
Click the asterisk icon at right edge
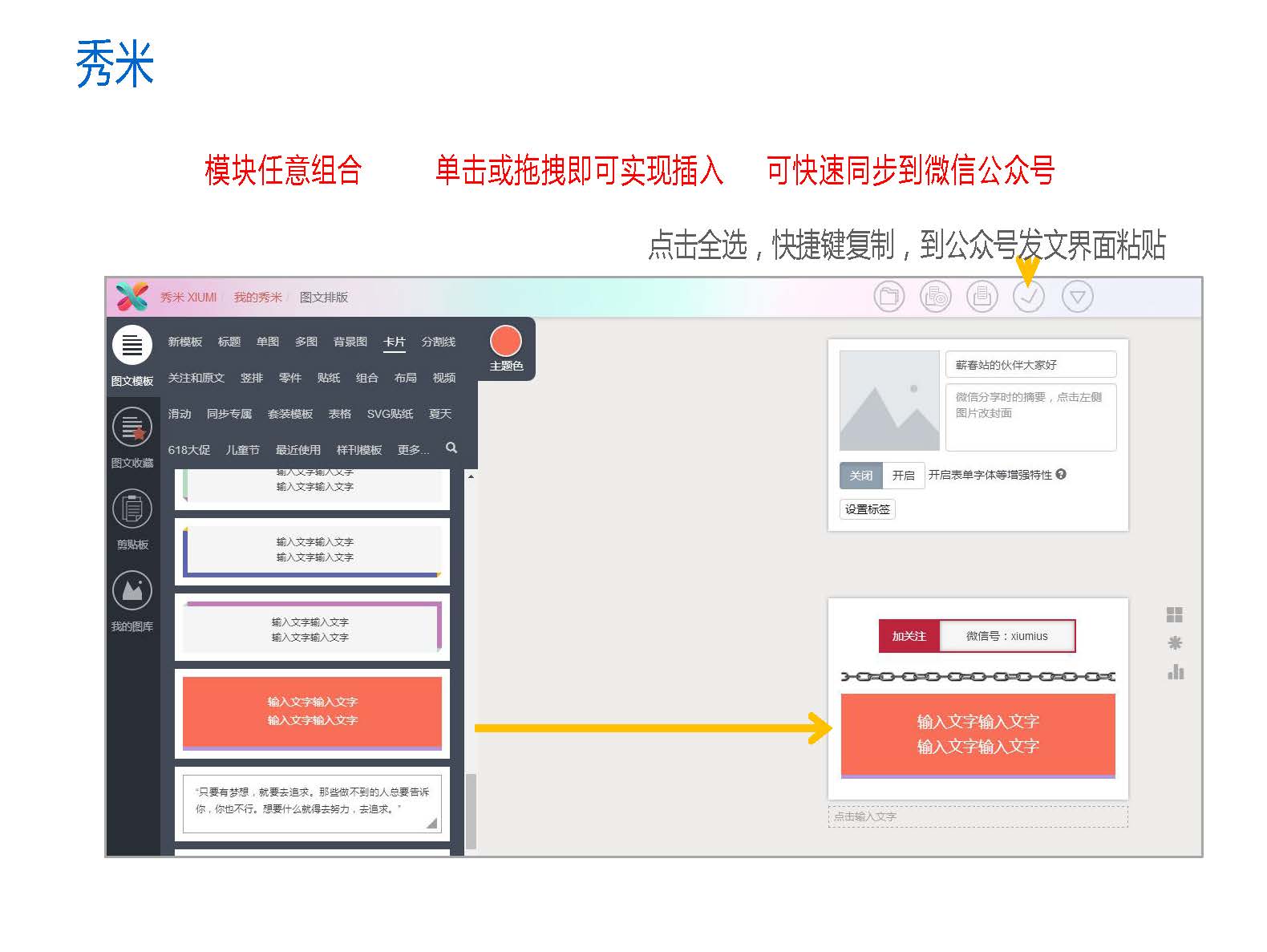tap(1175, 643)
